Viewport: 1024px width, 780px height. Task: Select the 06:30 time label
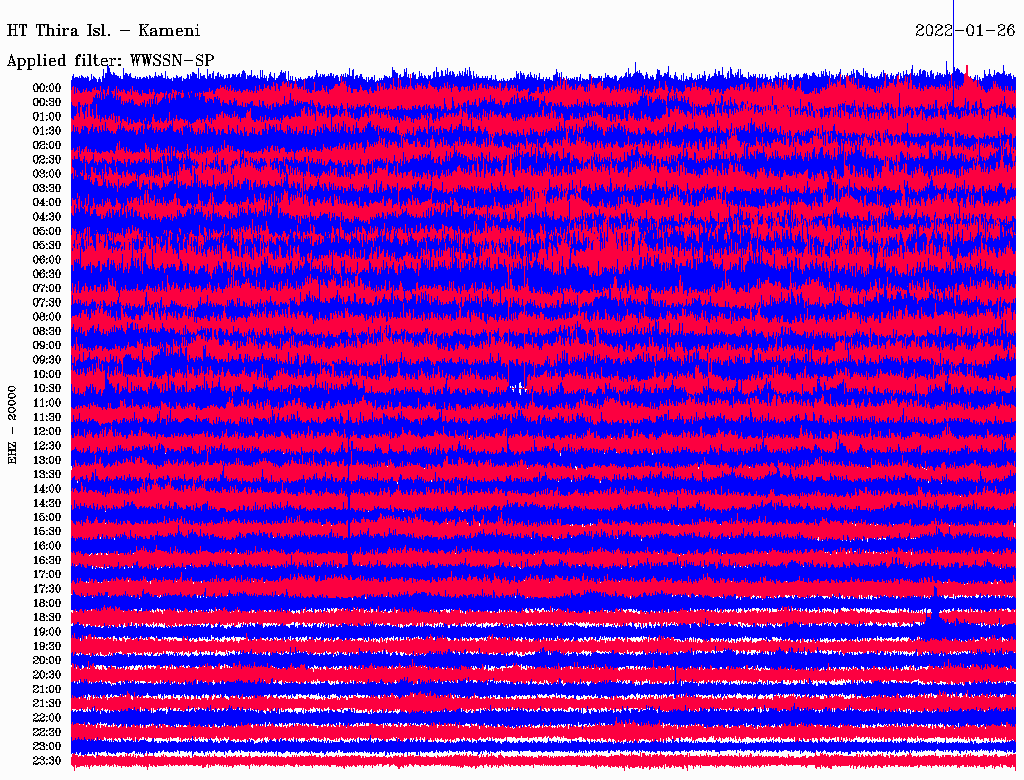[47, 274]
